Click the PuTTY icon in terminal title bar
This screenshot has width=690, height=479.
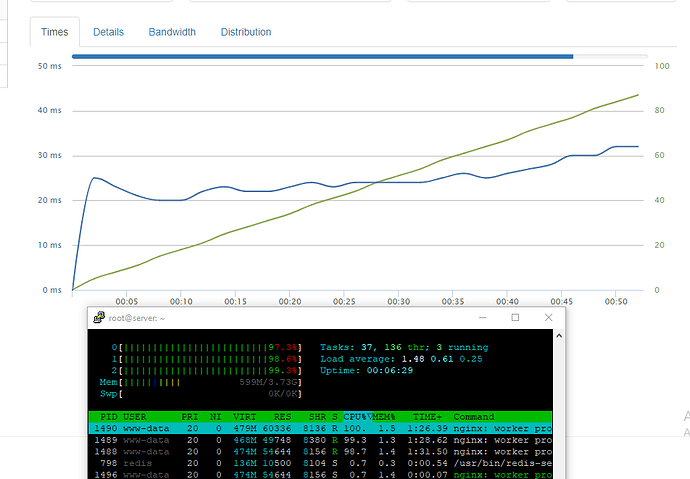tap(99, 318)
